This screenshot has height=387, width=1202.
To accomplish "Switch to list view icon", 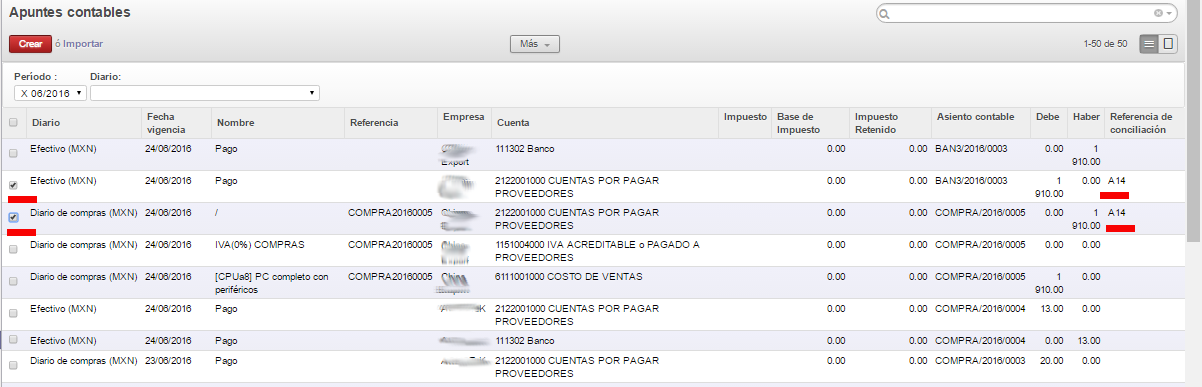I will [x=1149, y=44].
